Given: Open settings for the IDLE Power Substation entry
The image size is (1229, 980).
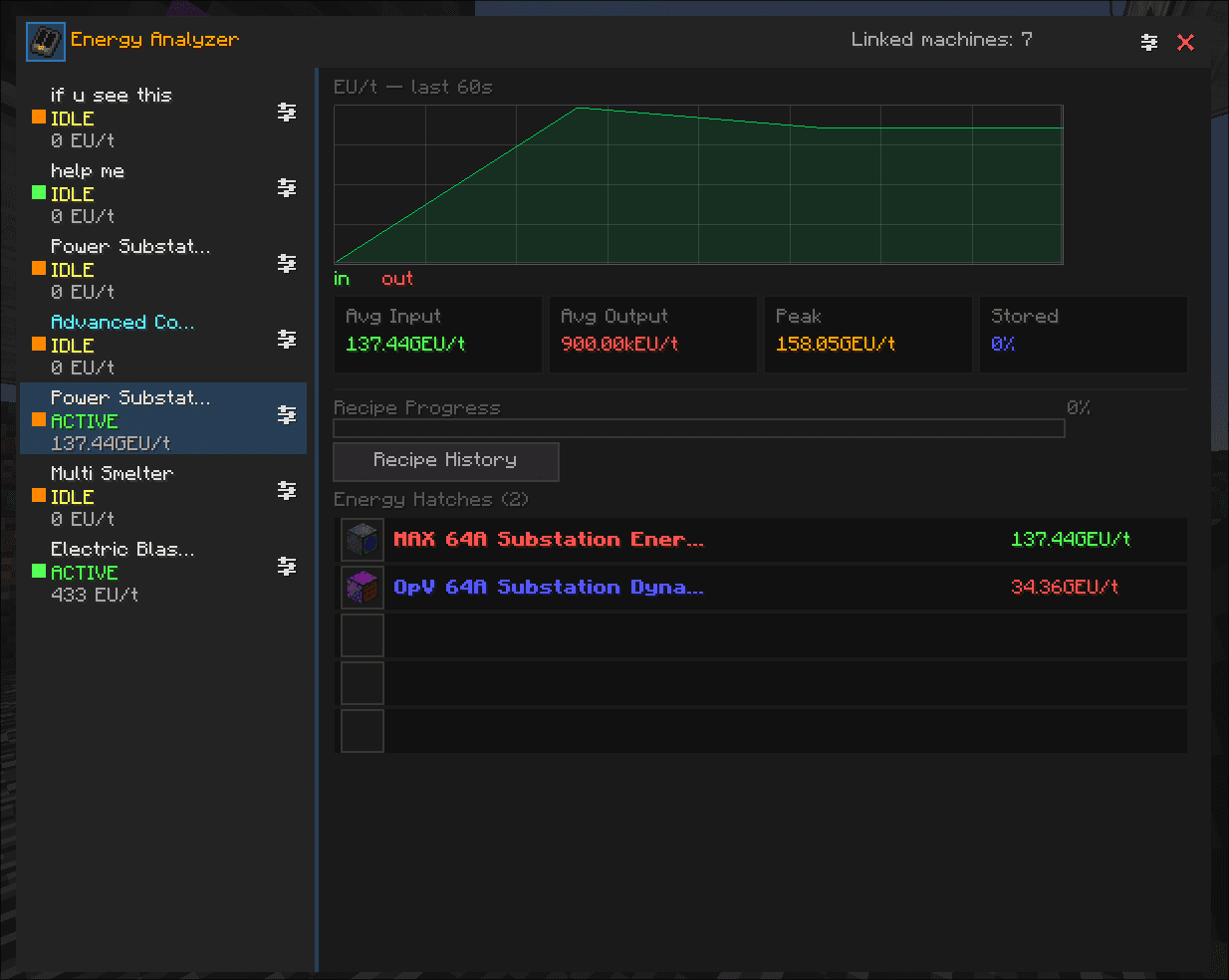Looking at the screenshot, I should click(287, 264).
